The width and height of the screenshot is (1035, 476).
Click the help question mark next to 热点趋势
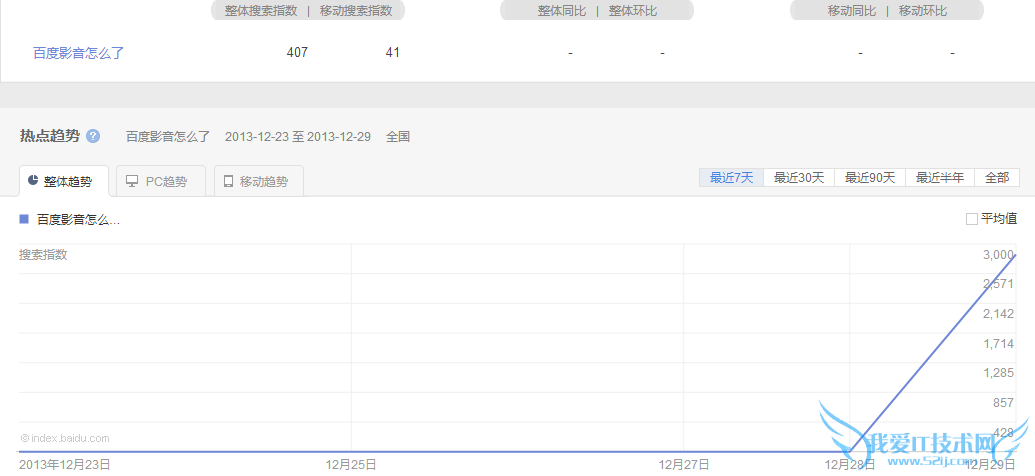93,137
